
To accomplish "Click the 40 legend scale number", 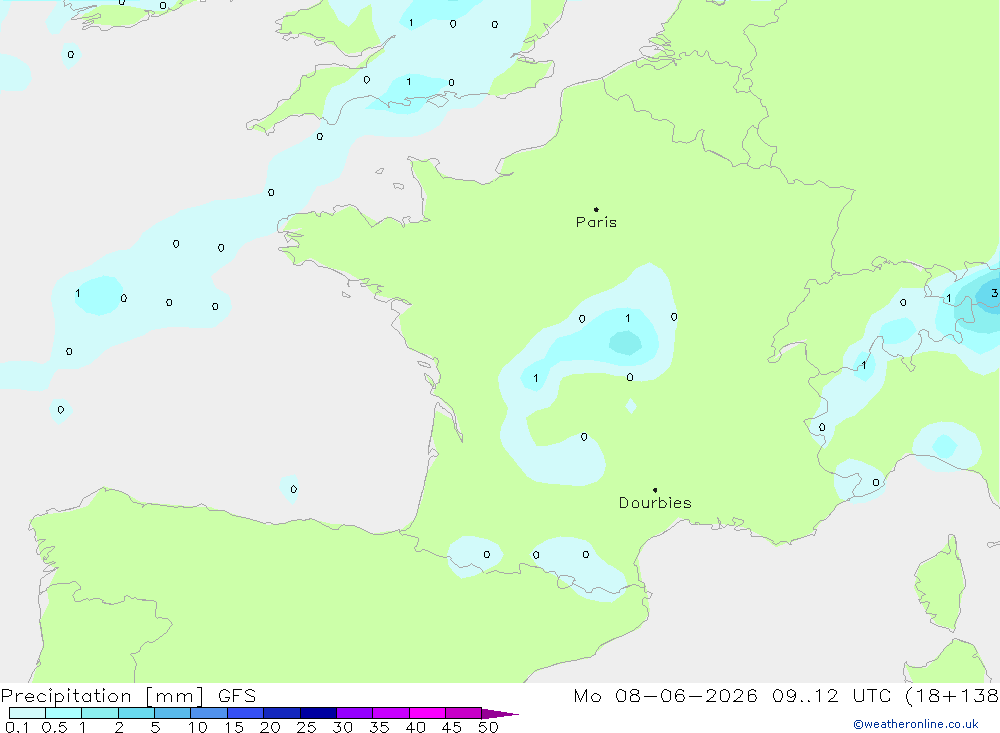I will tap(415, 727).
